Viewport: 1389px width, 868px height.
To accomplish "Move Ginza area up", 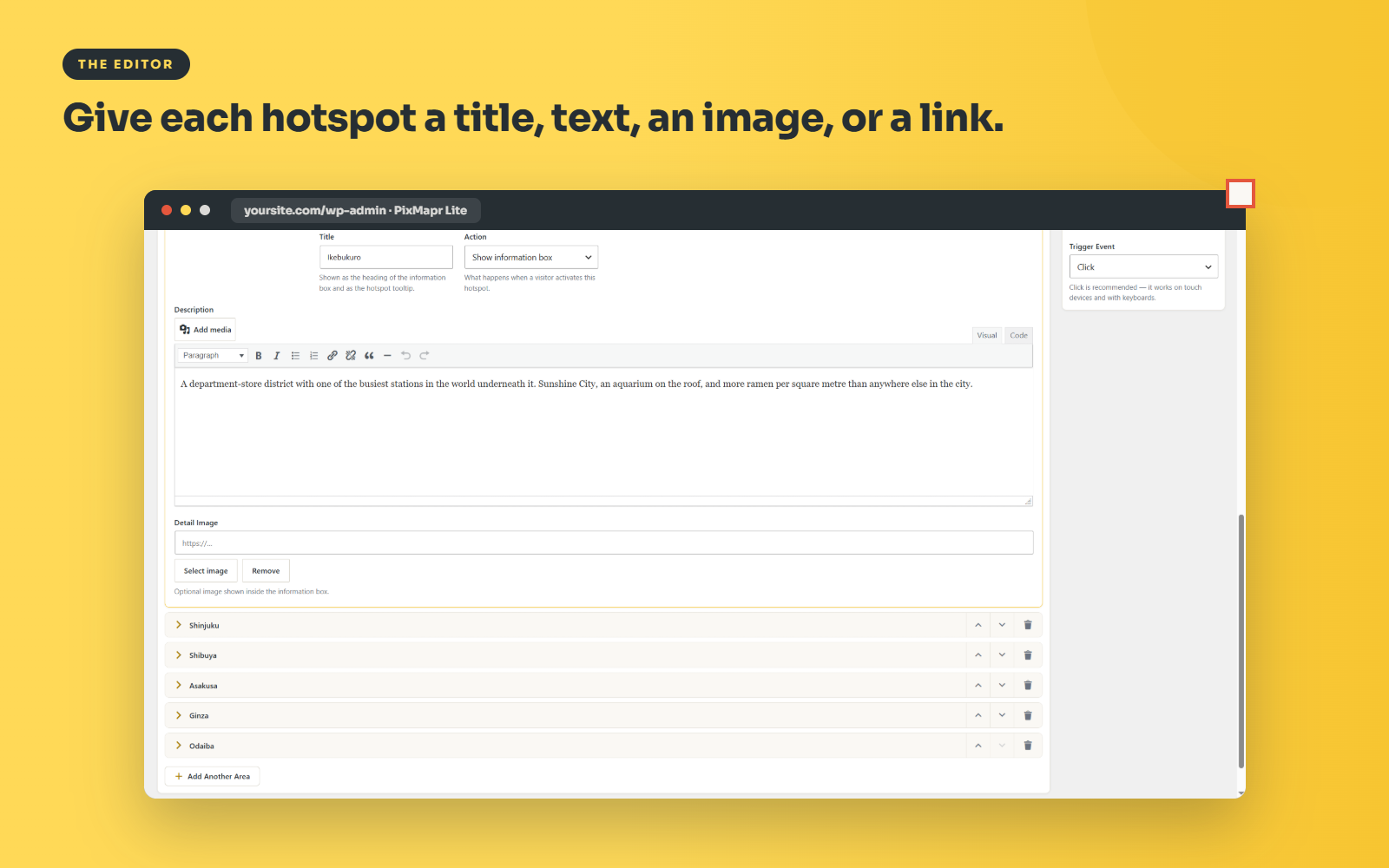I will 978,716.
